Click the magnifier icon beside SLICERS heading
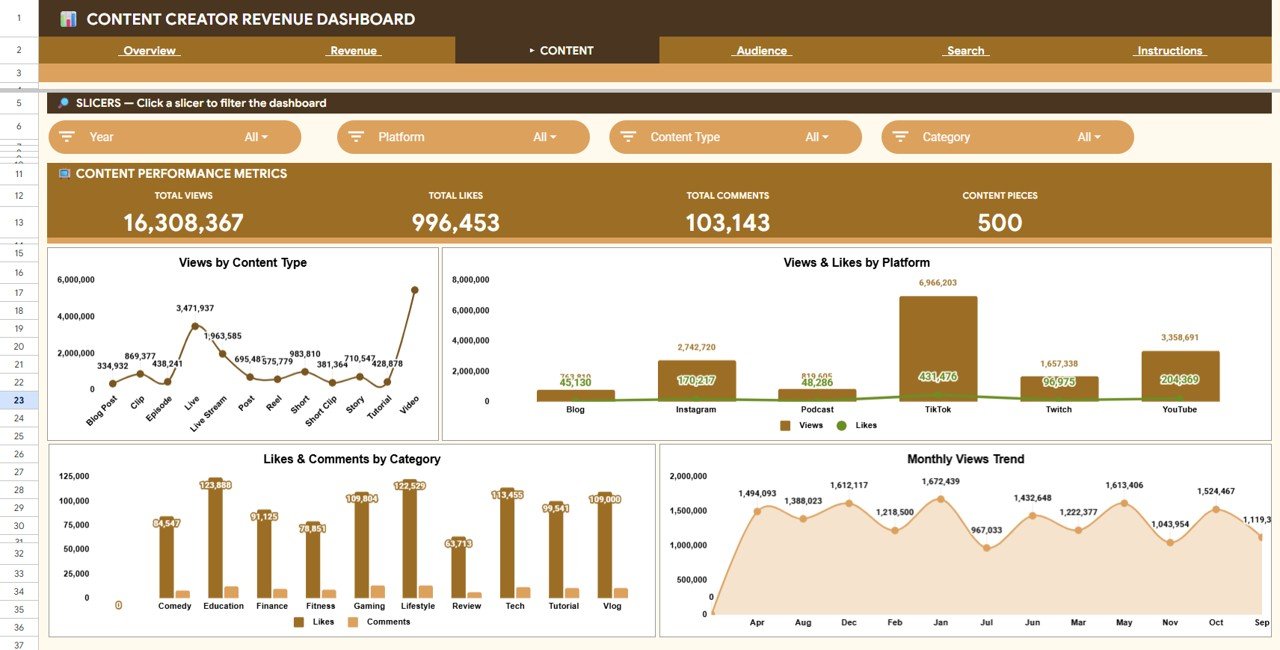The width and height of the screenshot is (1280, 650). [x=63, y=103]
